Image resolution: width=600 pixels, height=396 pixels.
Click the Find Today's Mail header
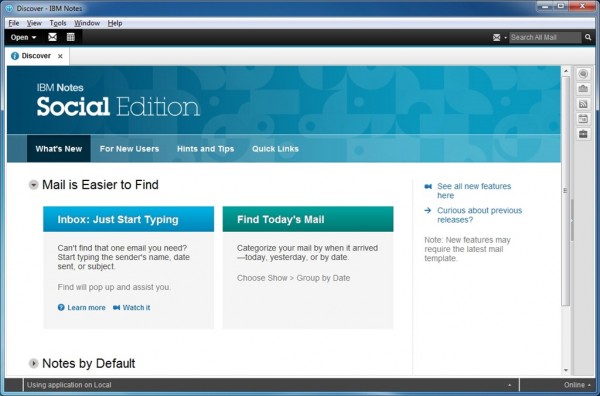point(308,219)
